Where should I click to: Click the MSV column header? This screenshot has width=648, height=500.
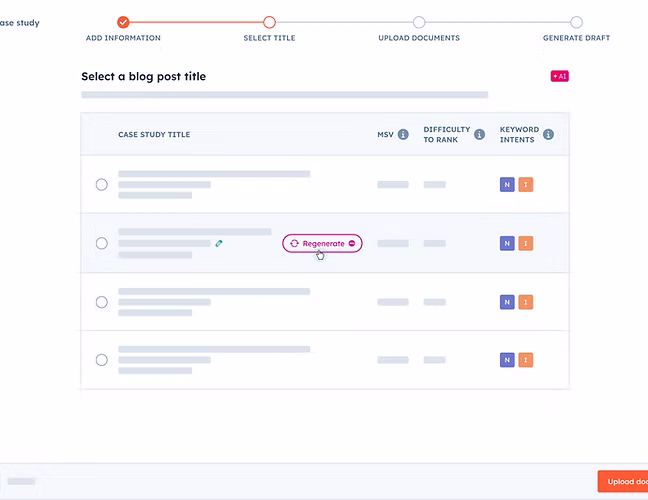pyautogui.click(x=385, y=134)
